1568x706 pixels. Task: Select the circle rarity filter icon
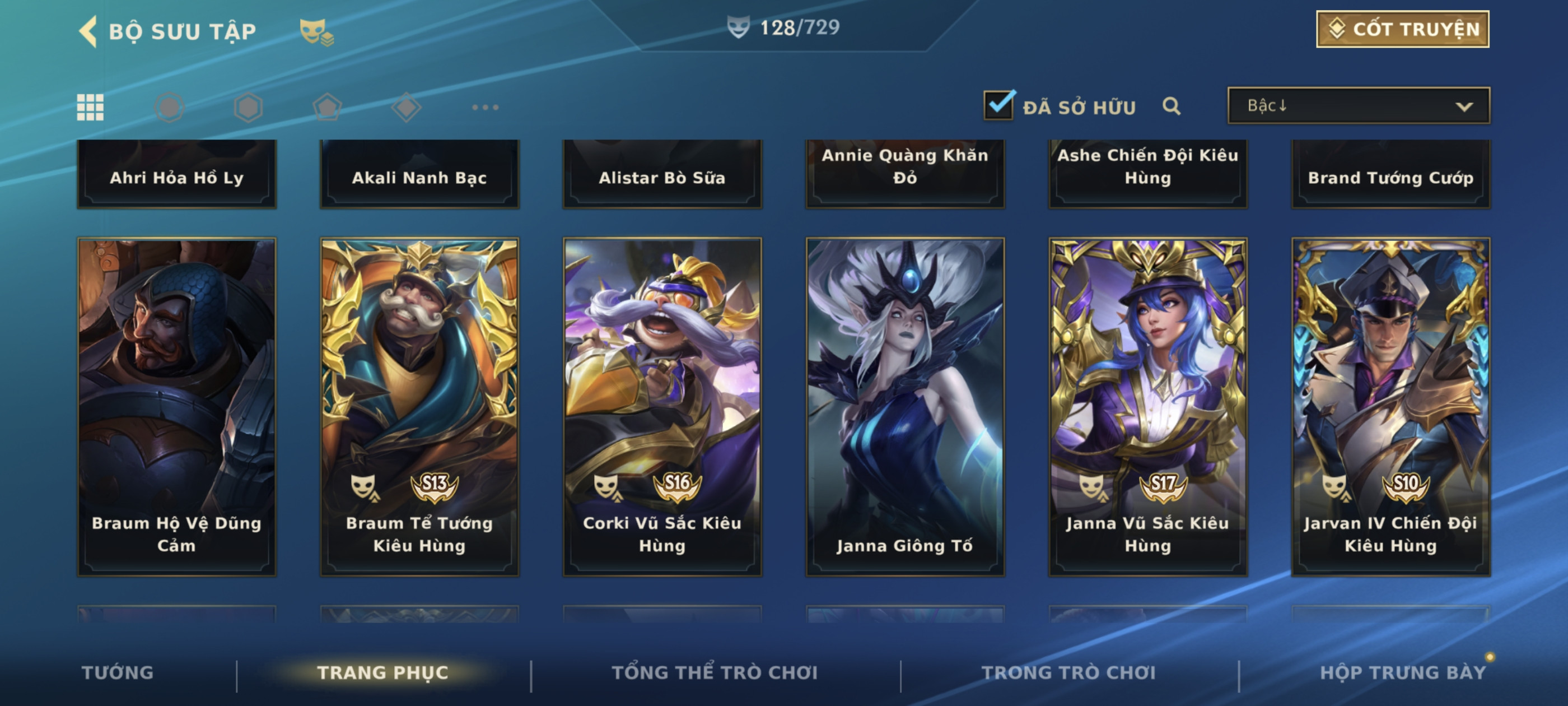coord(169,107)
